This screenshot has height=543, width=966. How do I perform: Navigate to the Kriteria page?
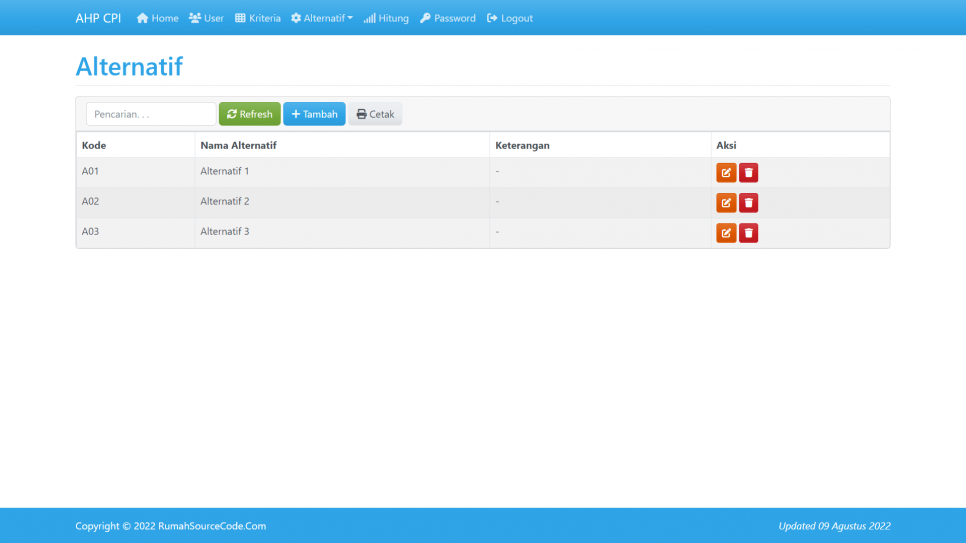258,18
